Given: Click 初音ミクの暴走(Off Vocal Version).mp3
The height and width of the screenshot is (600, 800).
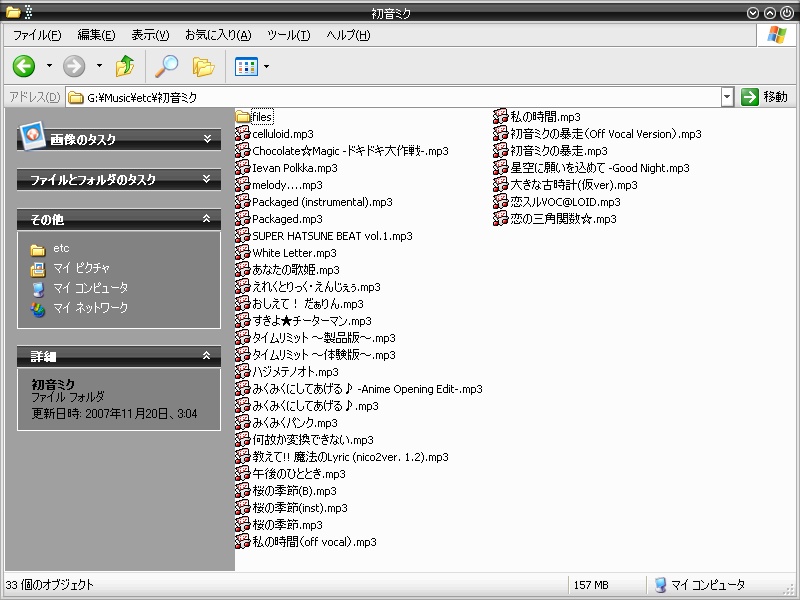Looking at the screenshot, I should pos(606,134).
